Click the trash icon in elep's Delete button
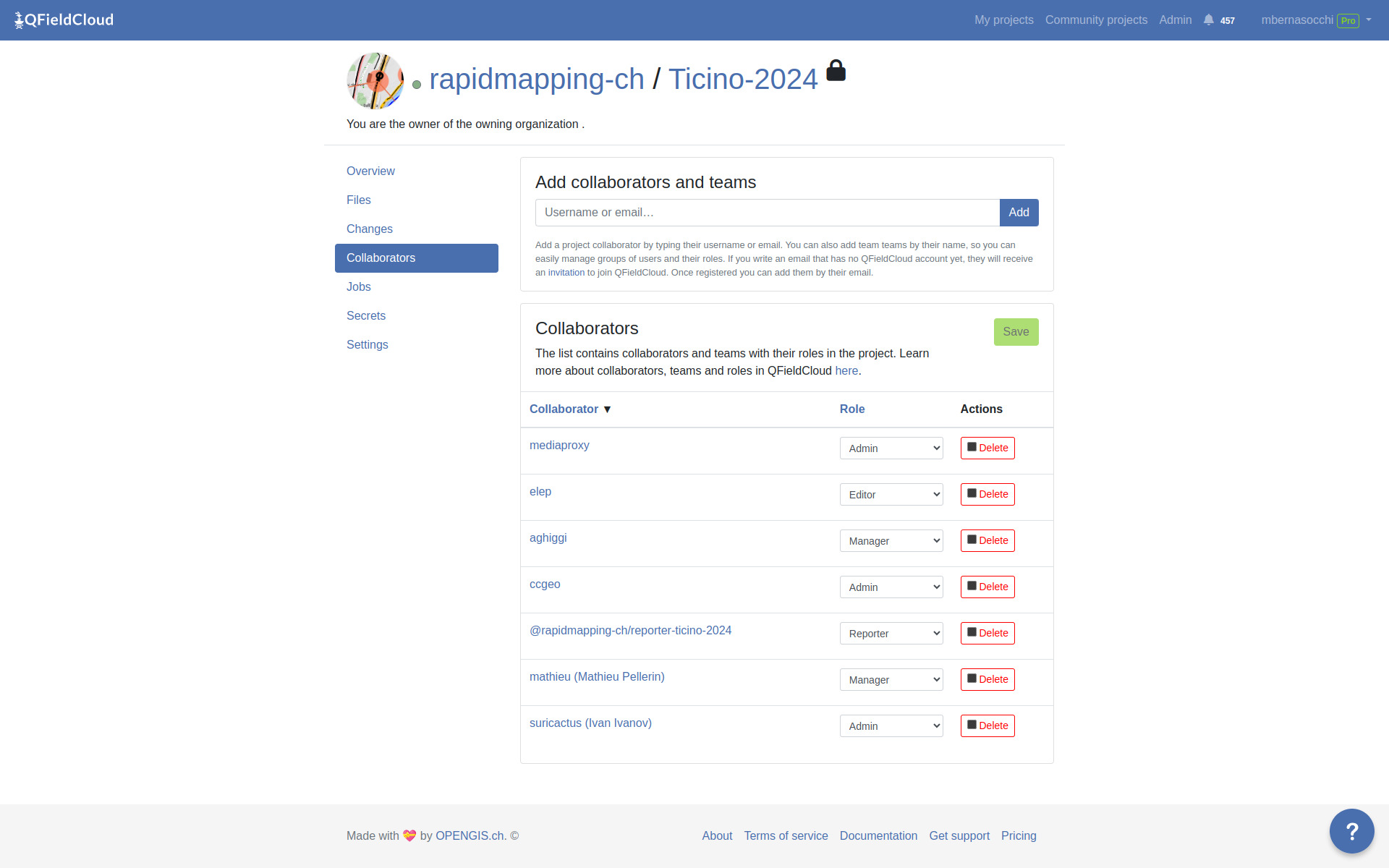The width and height of the screenshot is (1389, 868). point(972,493)
